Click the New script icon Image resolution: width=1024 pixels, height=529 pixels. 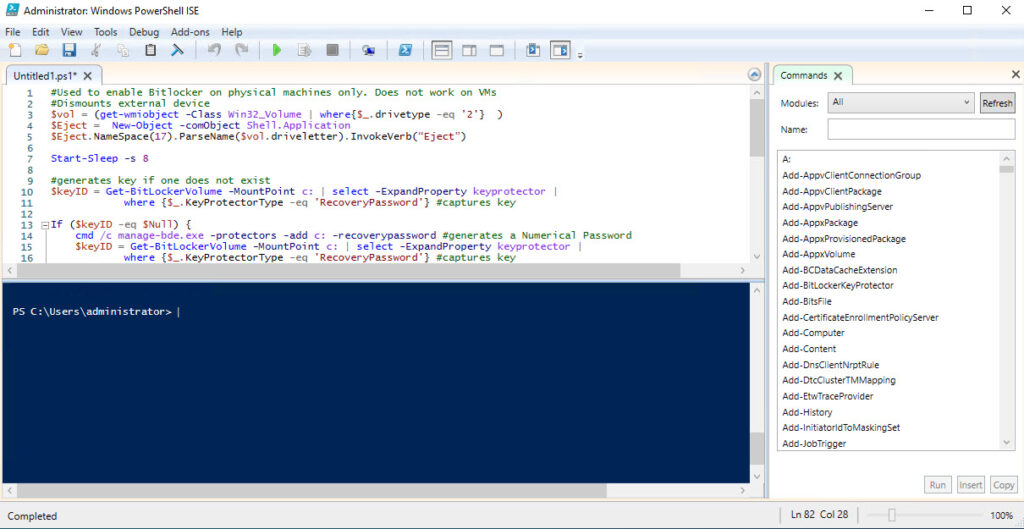[15, 50]
